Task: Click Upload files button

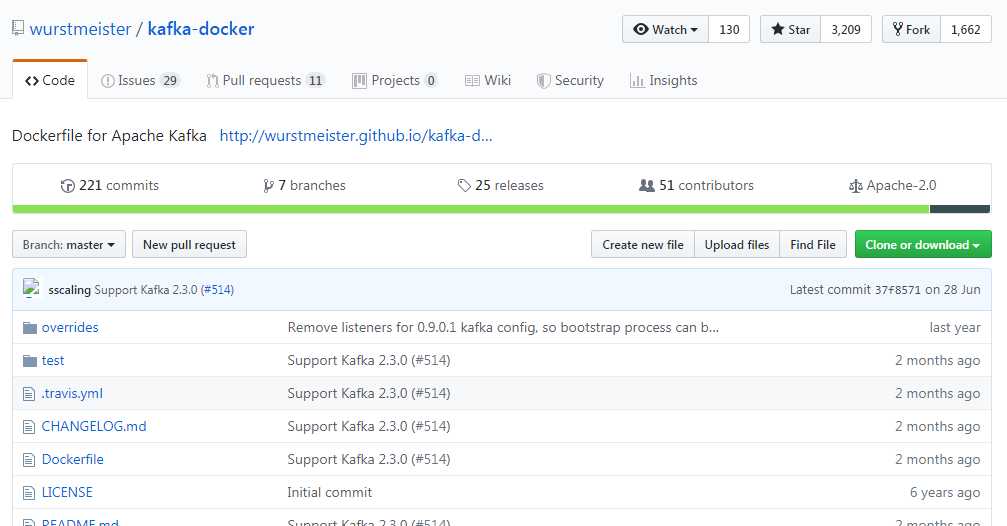Action: click(737, 245)
